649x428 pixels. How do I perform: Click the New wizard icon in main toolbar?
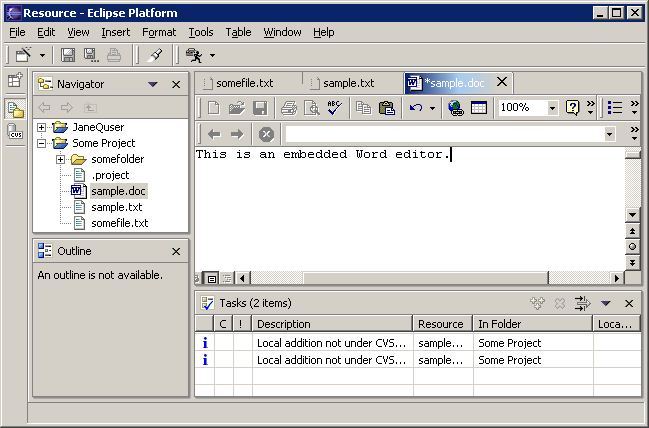coord(23,55)
